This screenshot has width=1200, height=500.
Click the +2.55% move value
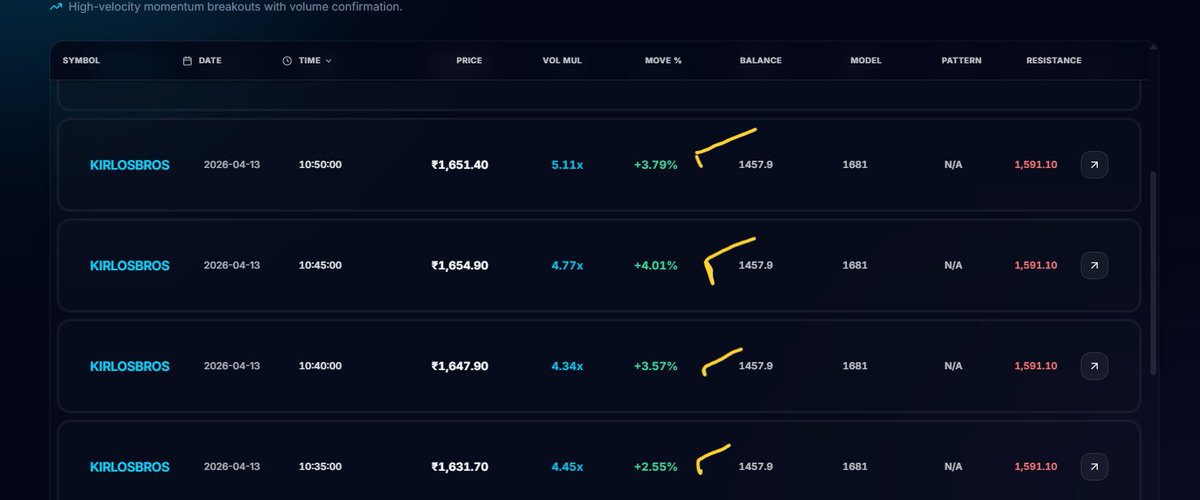coord(656,467)
